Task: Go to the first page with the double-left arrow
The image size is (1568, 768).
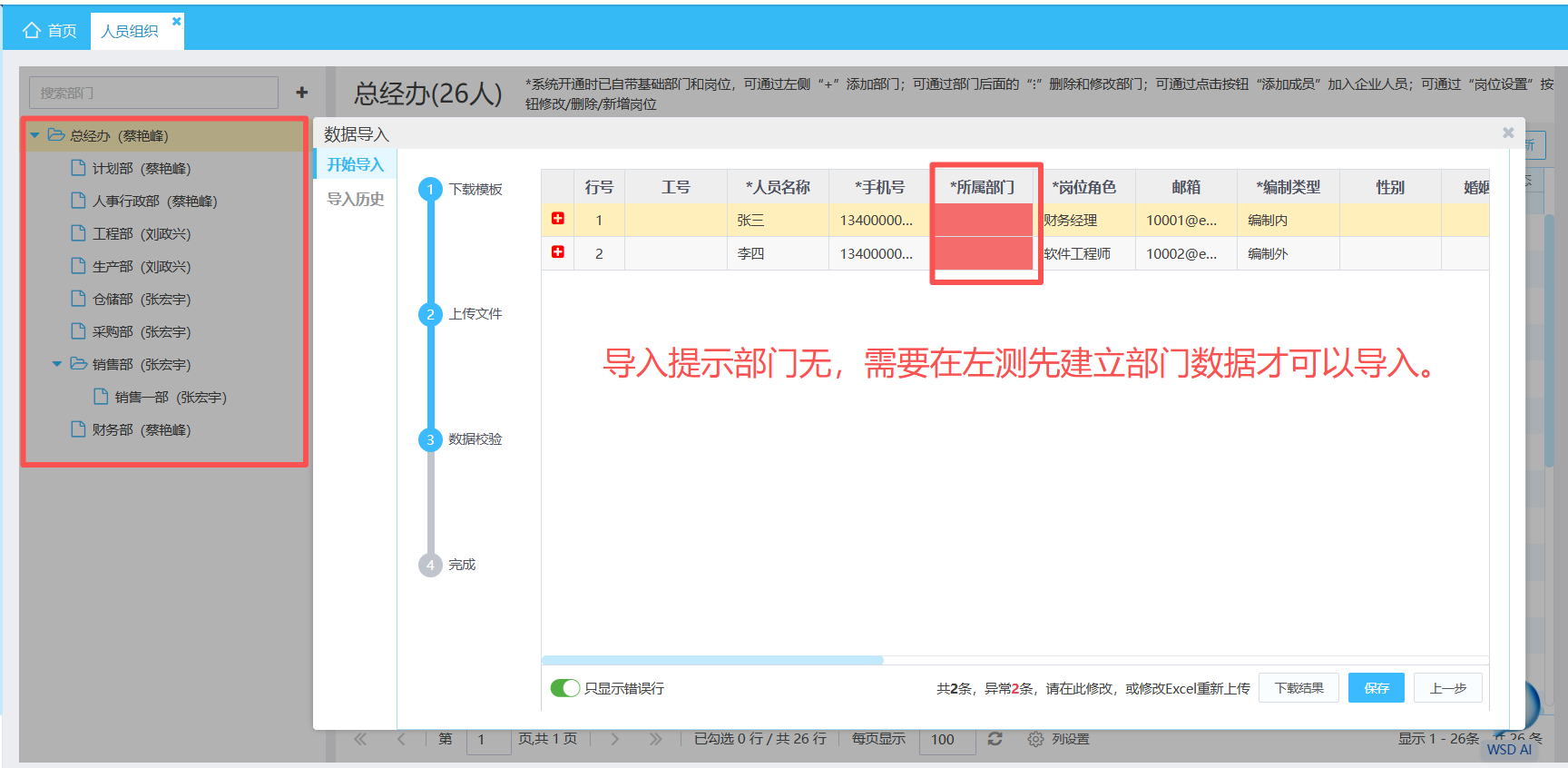Action: coord(360,739)
